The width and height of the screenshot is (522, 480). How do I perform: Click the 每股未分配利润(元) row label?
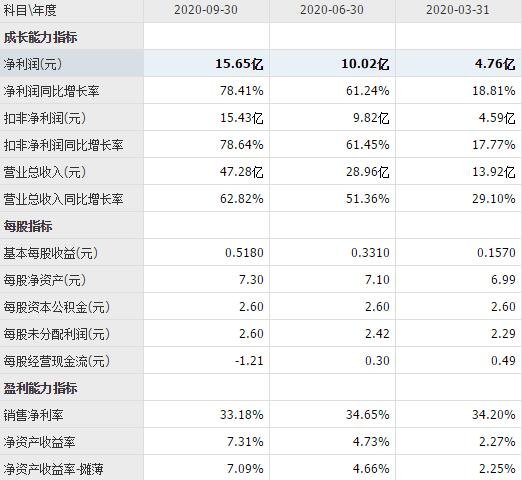57,334
